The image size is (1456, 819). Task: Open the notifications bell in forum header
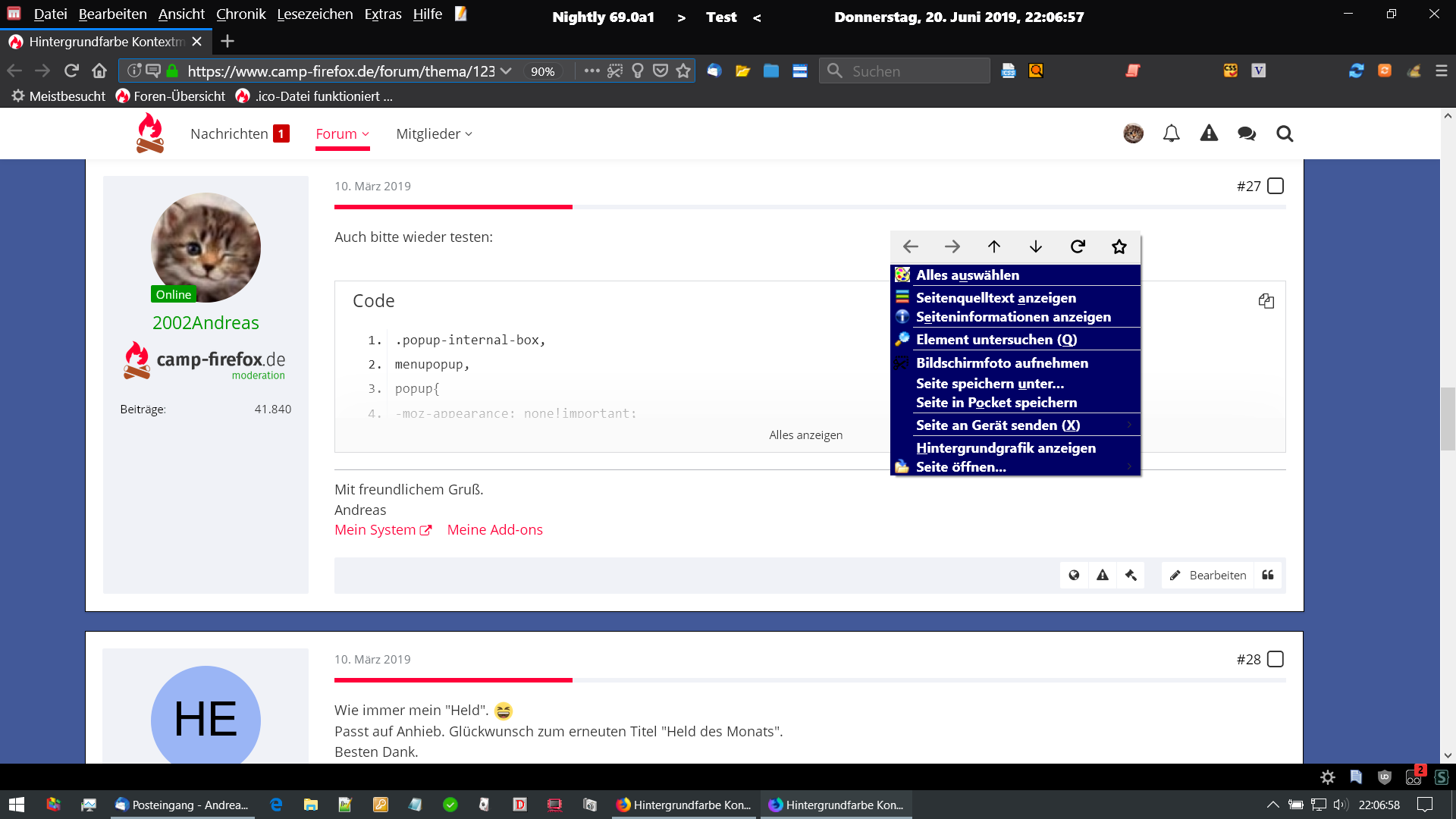1171,133
